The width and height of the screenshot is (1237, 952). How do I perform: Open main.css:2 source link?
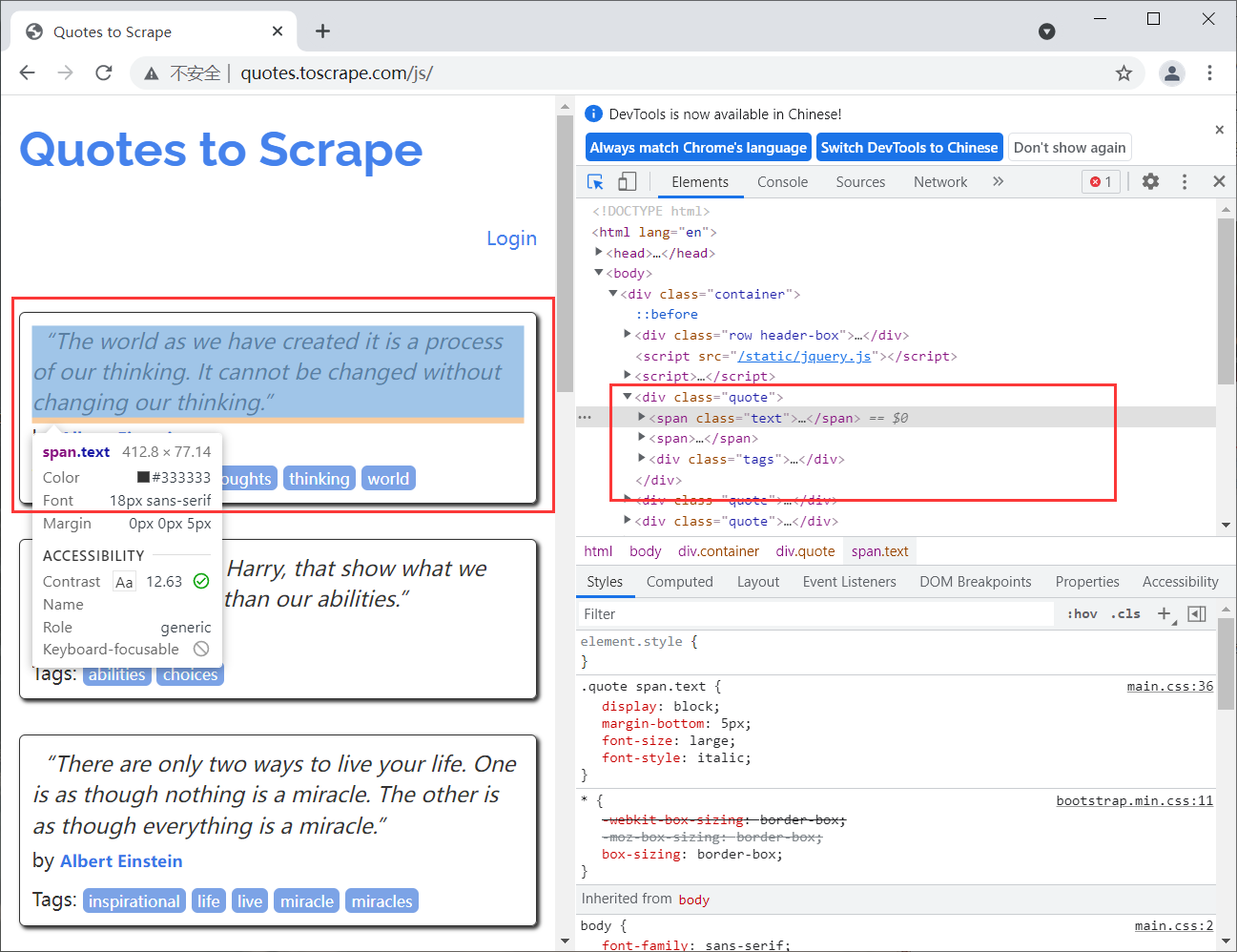coord(1174,925)
